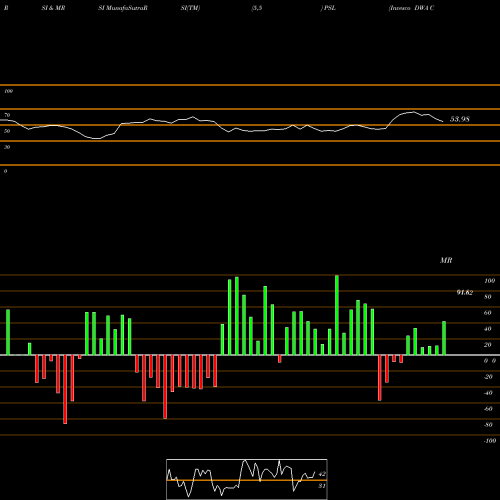Select the tallest green MR bar
500x500 pixels.
coord(337,315)
